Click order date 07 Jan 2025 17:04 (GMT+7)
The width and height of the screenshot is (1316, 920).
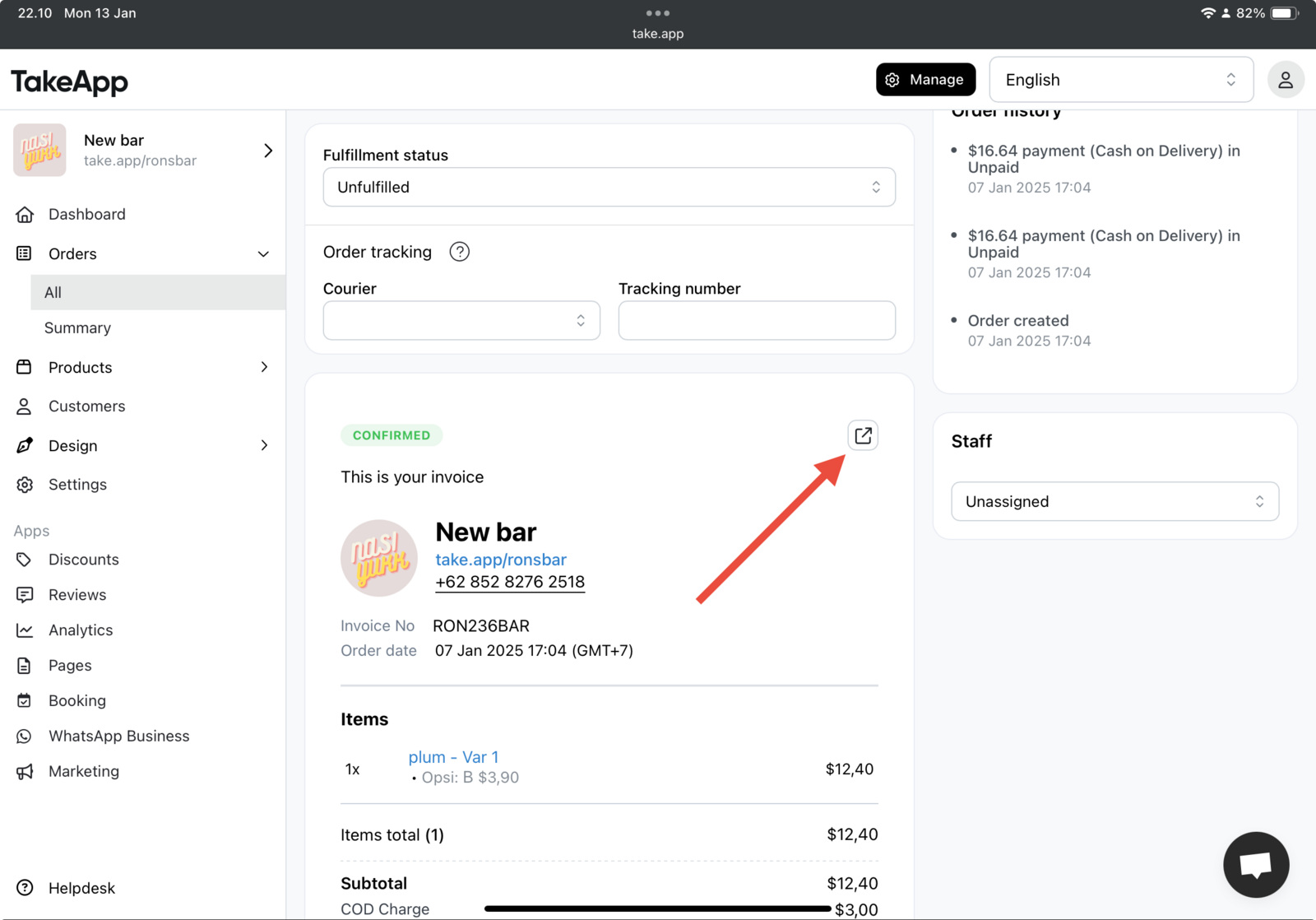534,651
